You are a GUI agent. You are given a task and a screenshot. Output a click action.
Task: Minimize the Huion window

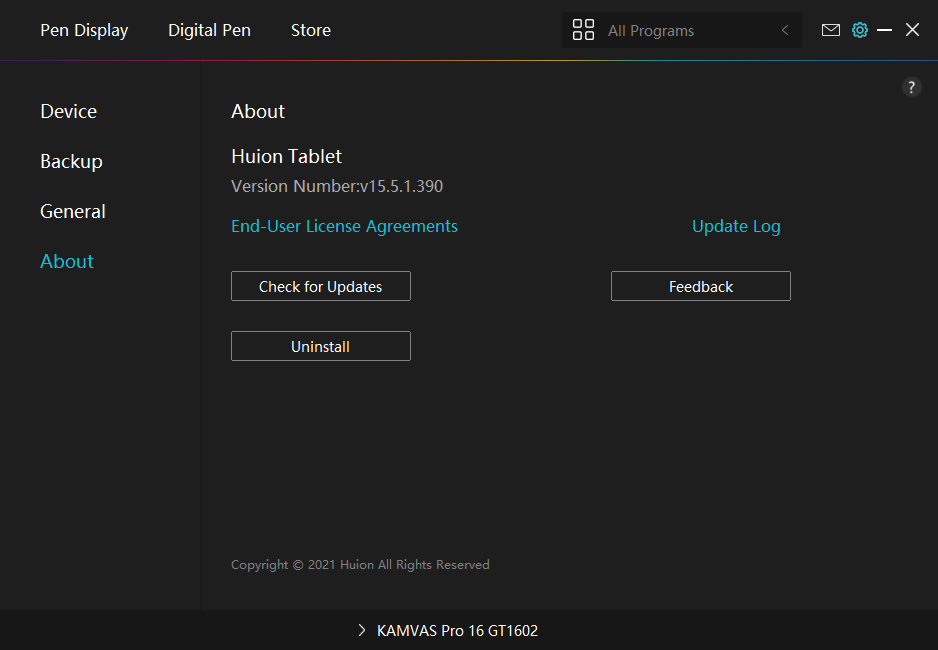pos(884,30)
